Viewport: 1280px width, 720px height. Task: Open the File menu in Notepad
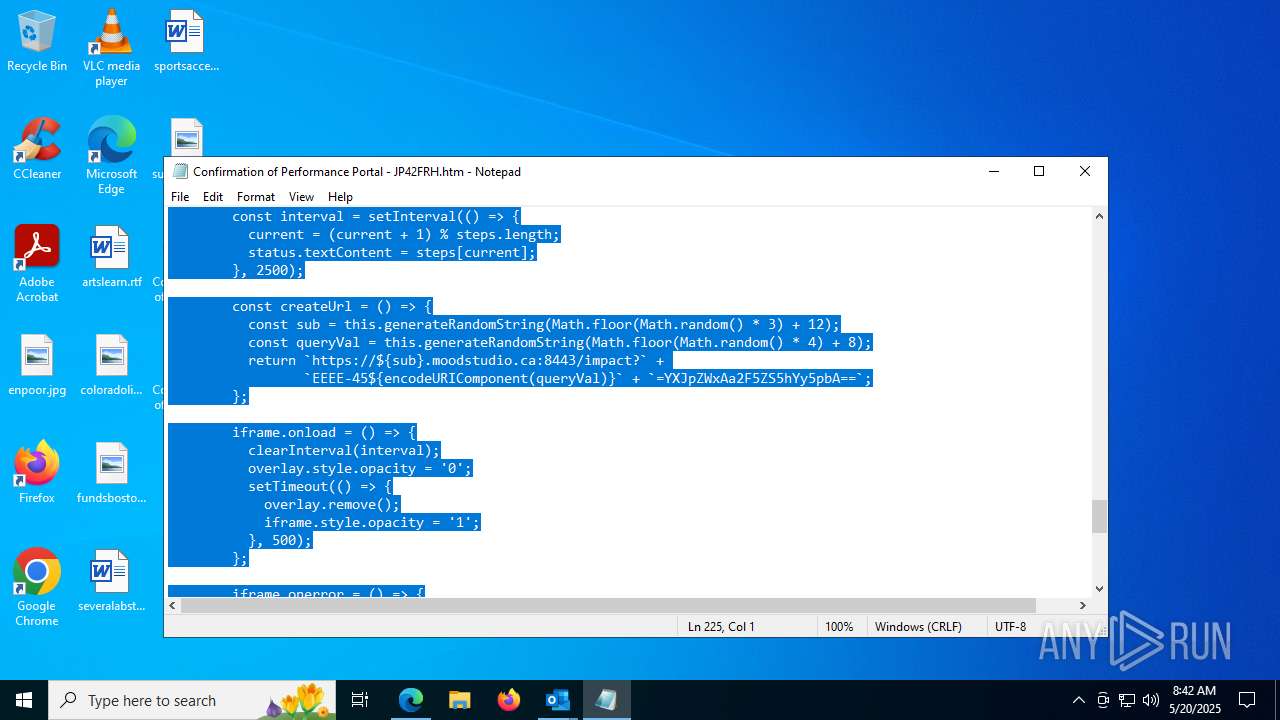pos(180,197)
